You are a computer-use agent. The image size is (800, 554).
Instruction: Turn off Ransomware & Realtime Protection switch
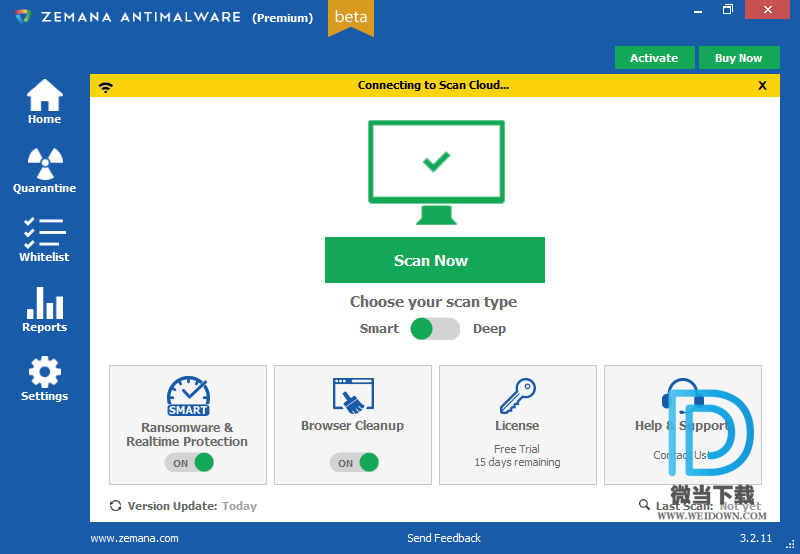pos(189,463)
